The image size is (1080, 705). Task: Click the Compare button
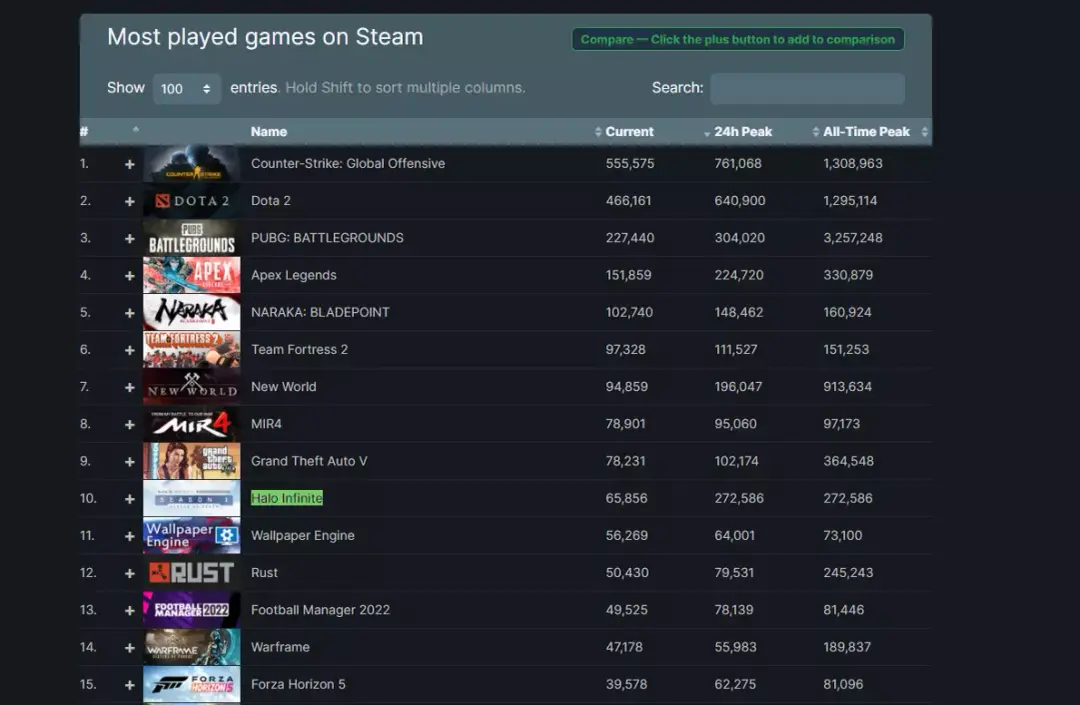738,39
